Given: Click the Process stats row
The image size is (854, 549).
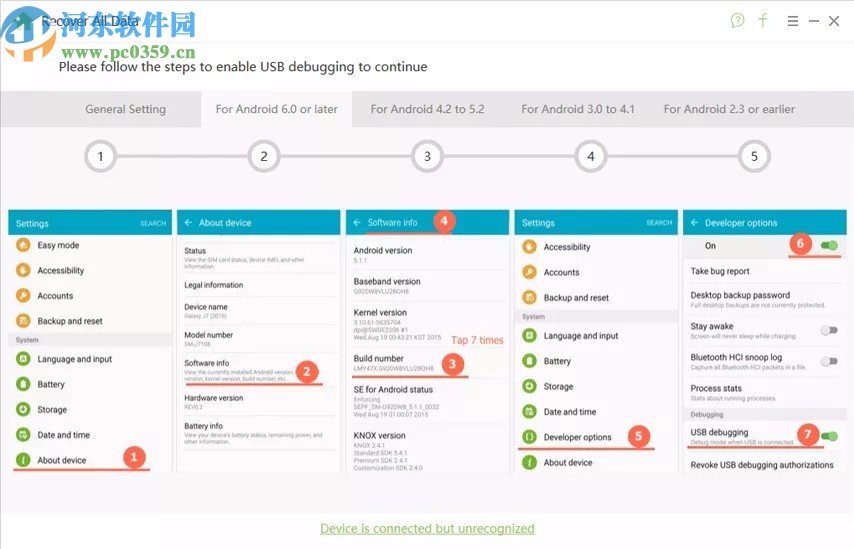Looking at the screenshot, I should (765, 392).
